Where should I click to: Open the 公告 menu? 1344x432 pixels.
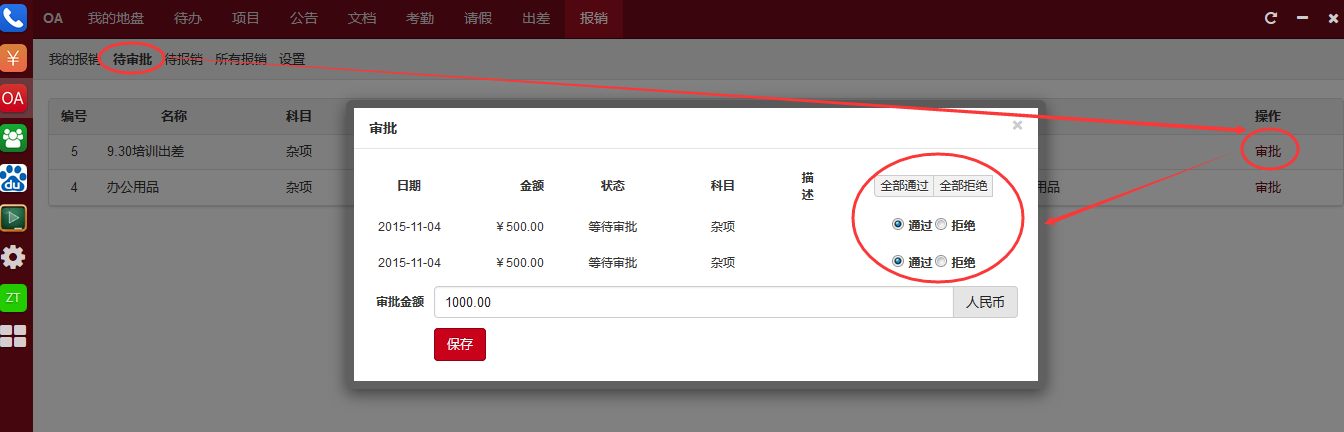[x=304, y=18]
